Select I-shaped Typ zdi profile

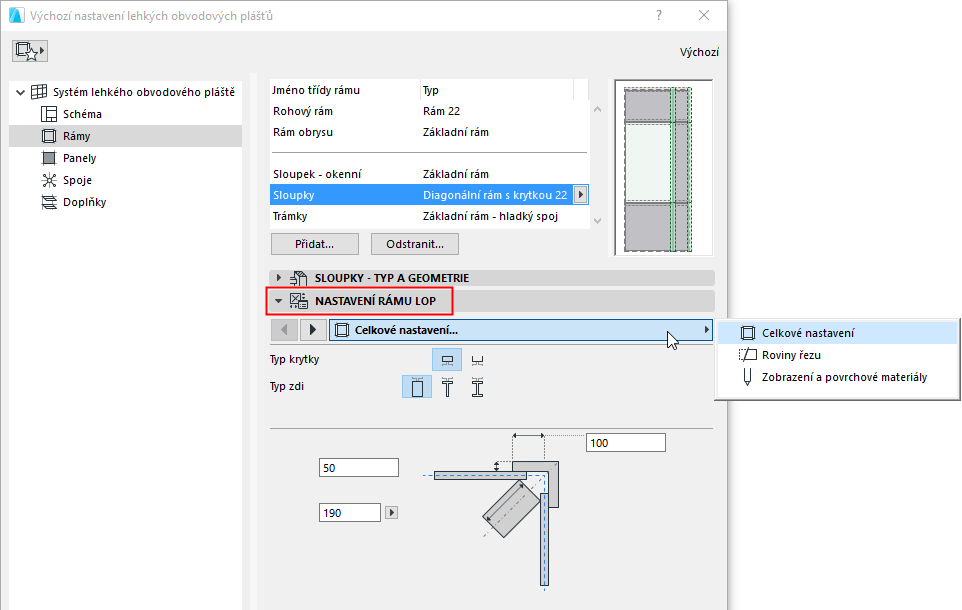tap(477, 387)
